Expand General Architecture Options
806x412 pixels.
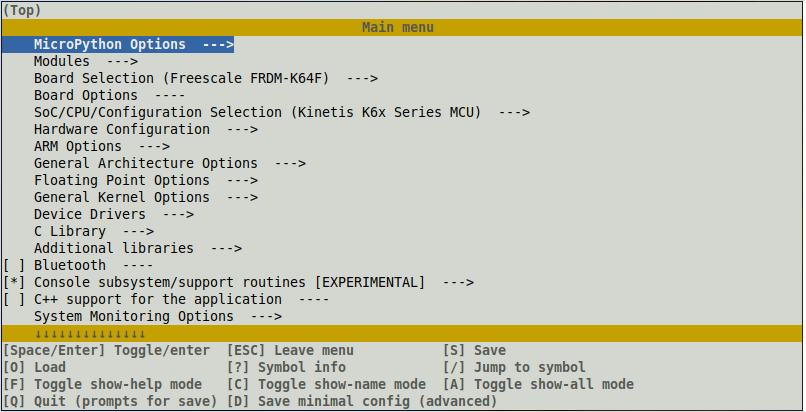170,163
